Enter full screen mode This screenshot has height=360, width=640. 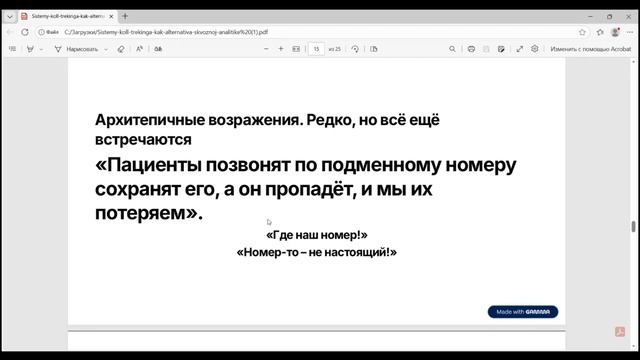tap(520, 49)
